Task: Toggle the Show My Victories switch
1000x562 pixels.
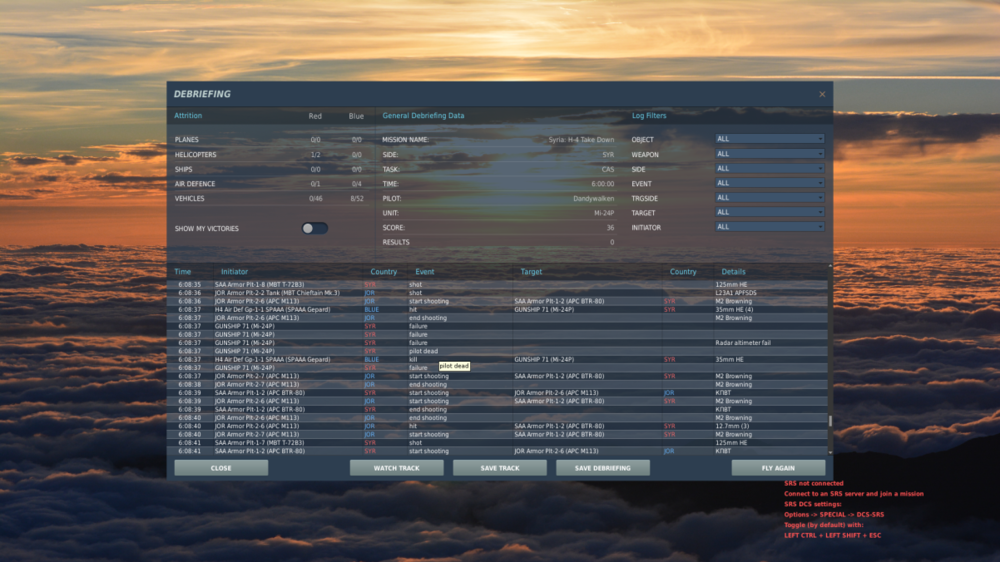Action: pyautogui.click(x=314, y=228)
